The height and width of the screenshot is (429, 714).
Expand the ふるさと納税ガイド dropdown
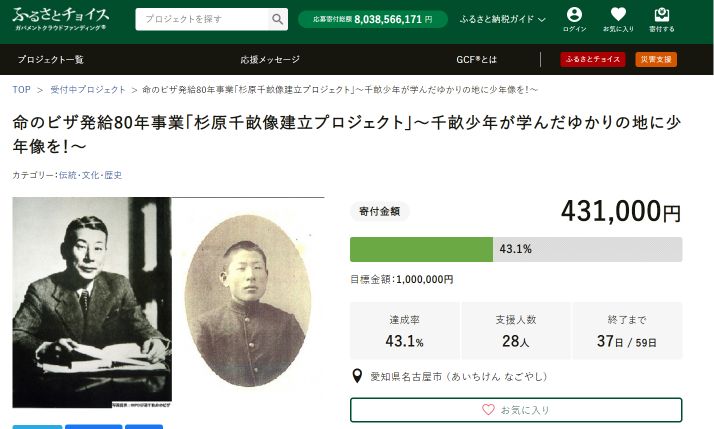502,19
